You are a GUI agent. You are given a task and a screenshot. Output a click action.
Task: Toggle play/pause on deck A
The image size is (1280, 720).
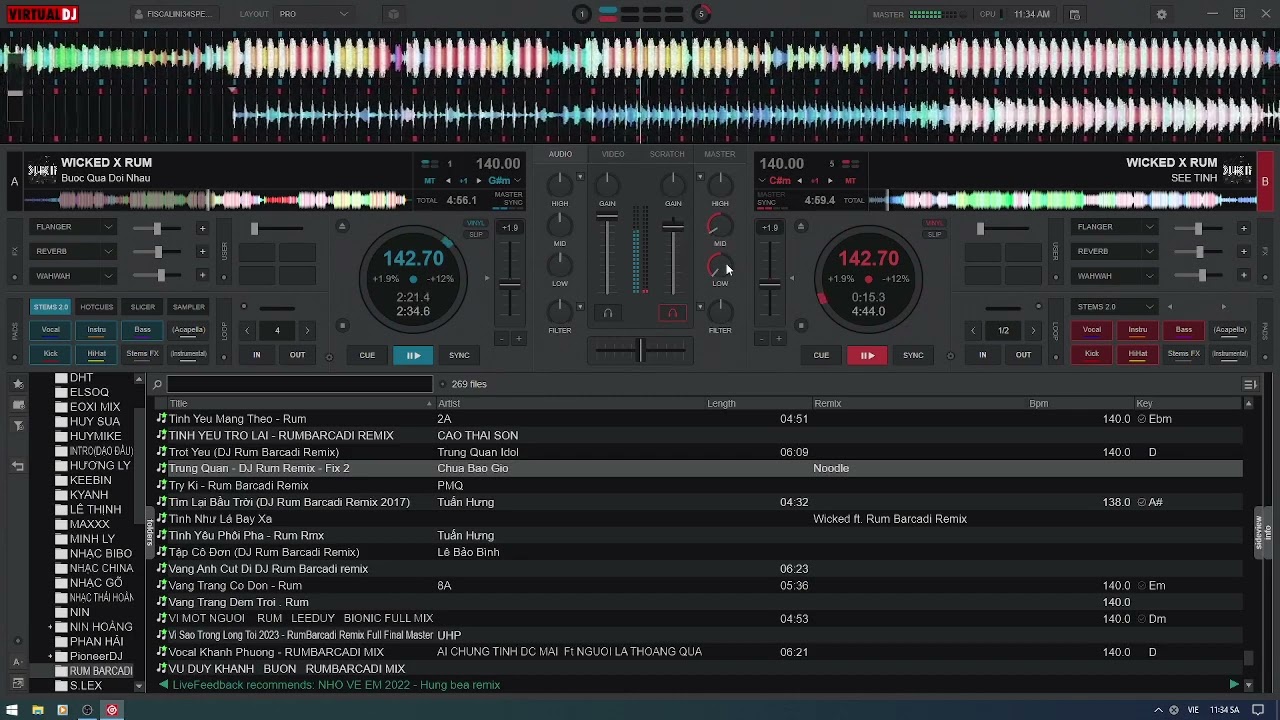click(x=413, y=355)
